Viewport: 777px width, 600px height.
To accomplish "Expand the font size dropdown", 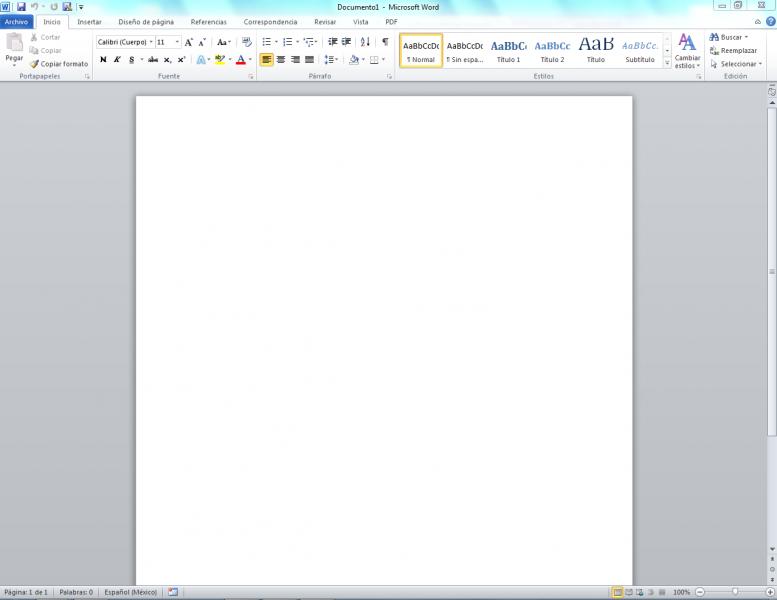I will tap(177, 42).
